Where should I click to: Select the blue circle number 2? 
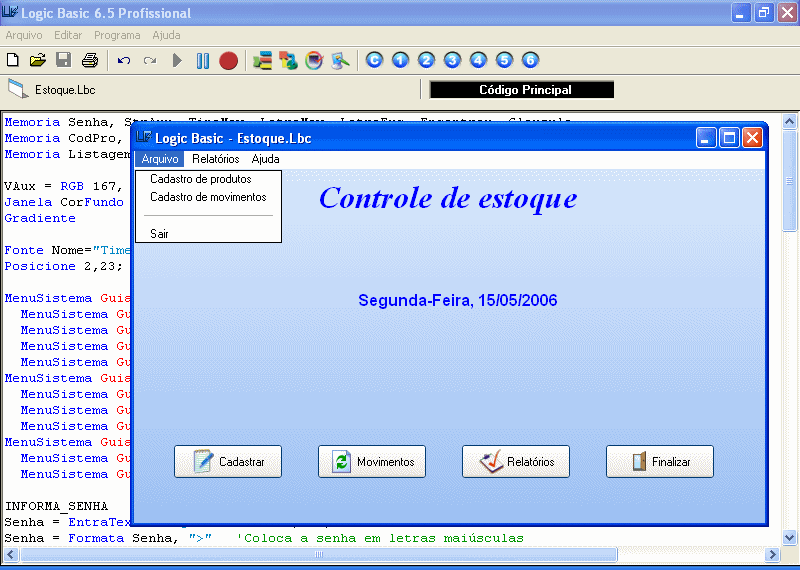pyautogui.click(x=426, y=60)
